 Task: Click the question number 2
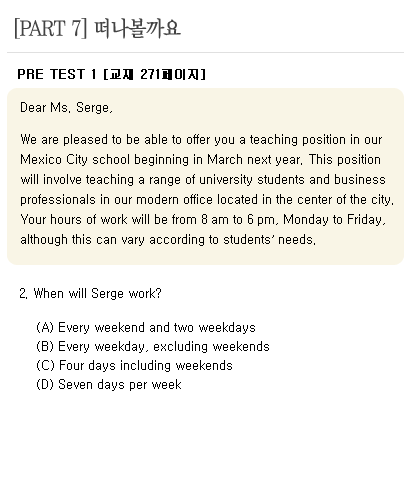click(x=23, y=293)
